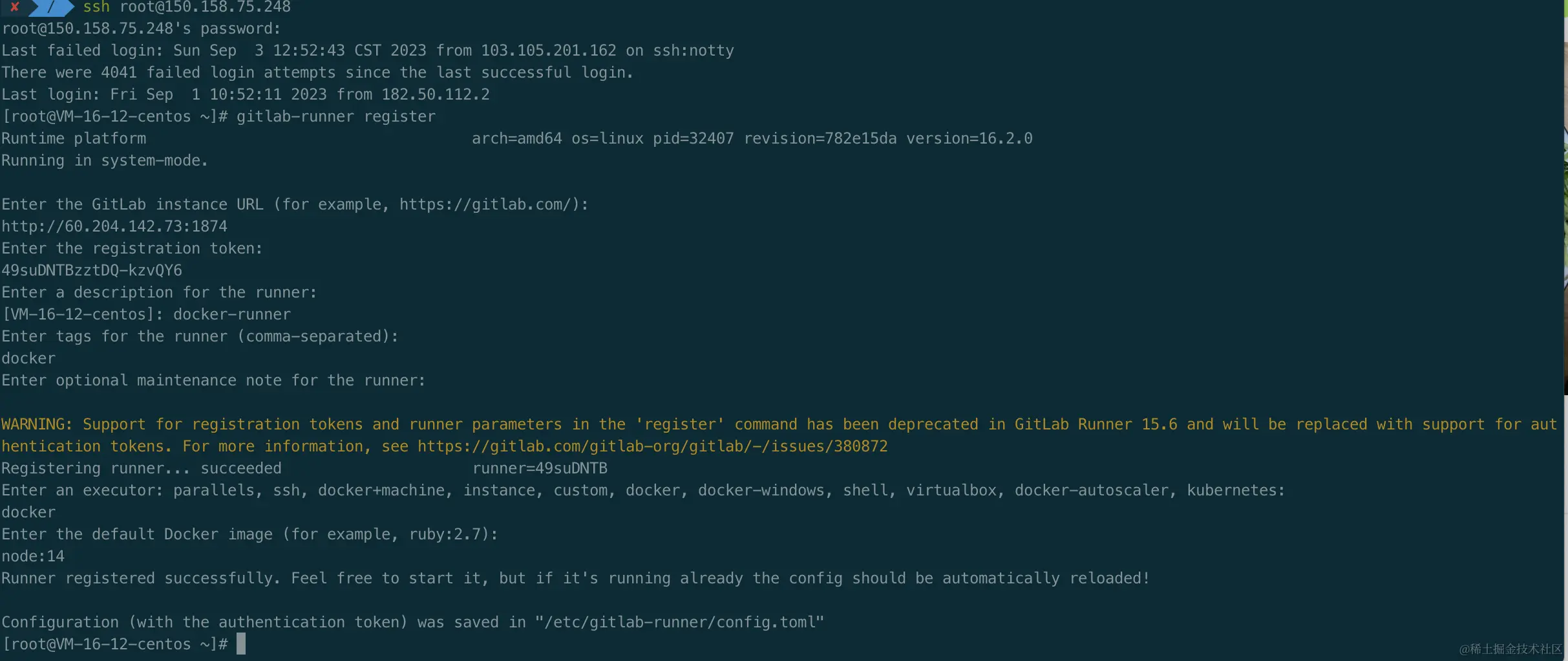Click the red X exit-status icon
Screen dimensions: 1568x661
coord(14,7)
